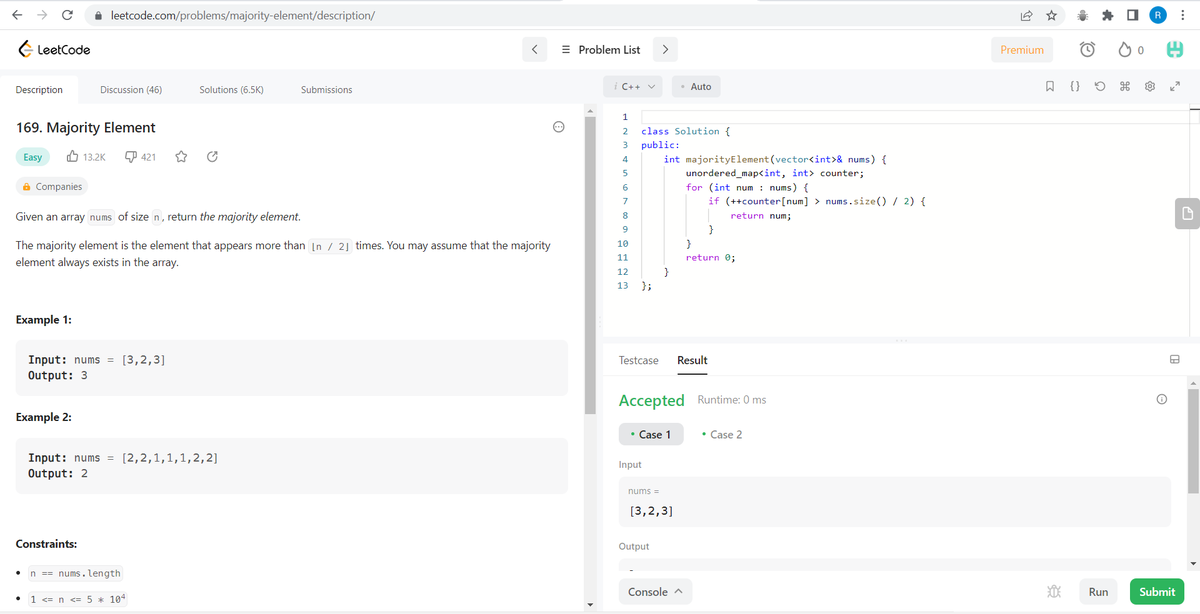Expand editor to fullscreen
This screenshot has width=1200, height=614.
pyautogui.click(x=1175, y=87)
